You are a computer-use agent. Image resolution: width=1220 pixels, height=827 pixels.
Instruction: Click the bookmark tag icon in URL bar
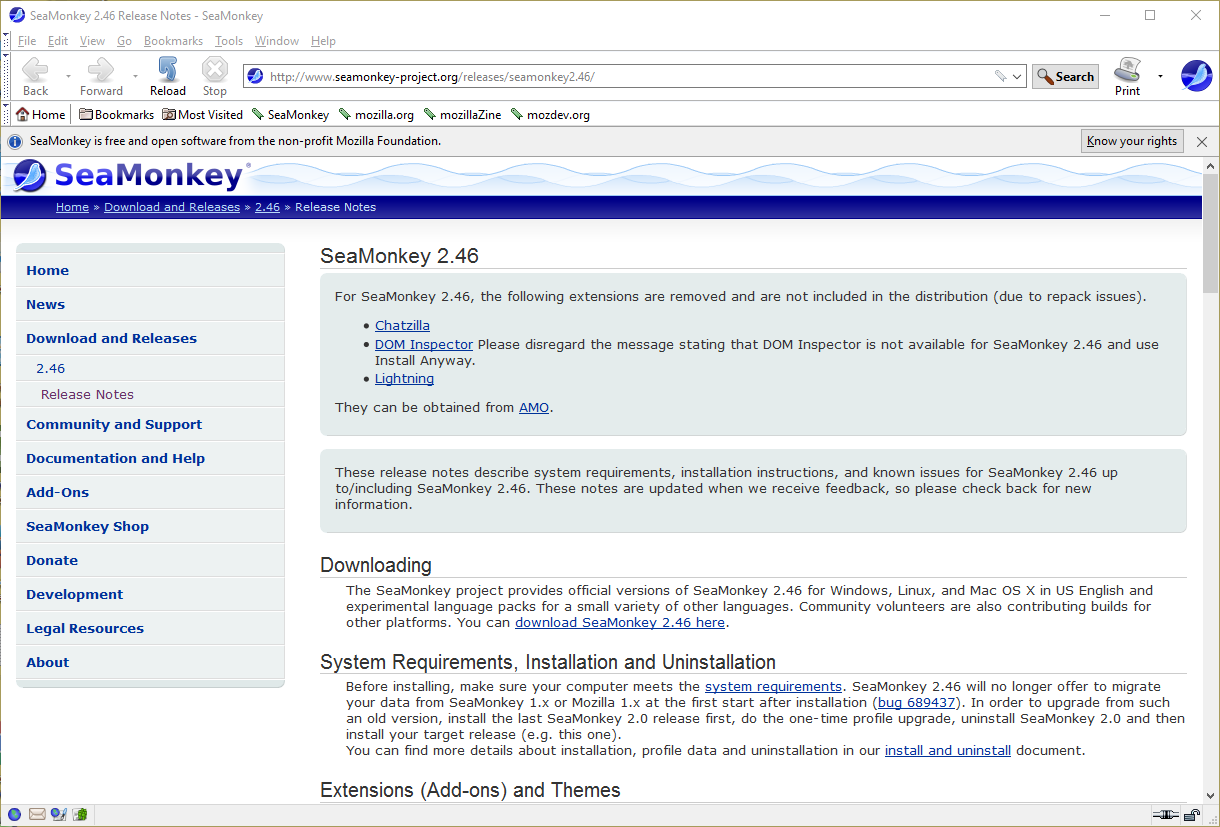point(1000,77)
